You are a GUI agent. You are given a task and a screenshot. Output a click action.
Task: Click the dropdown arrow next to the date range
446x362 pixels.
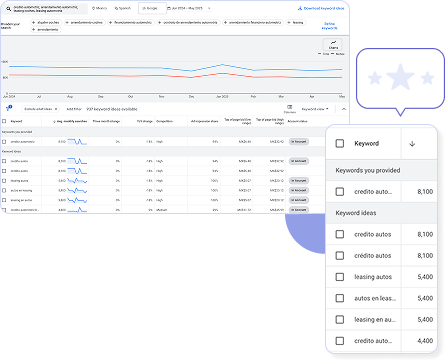209,8
